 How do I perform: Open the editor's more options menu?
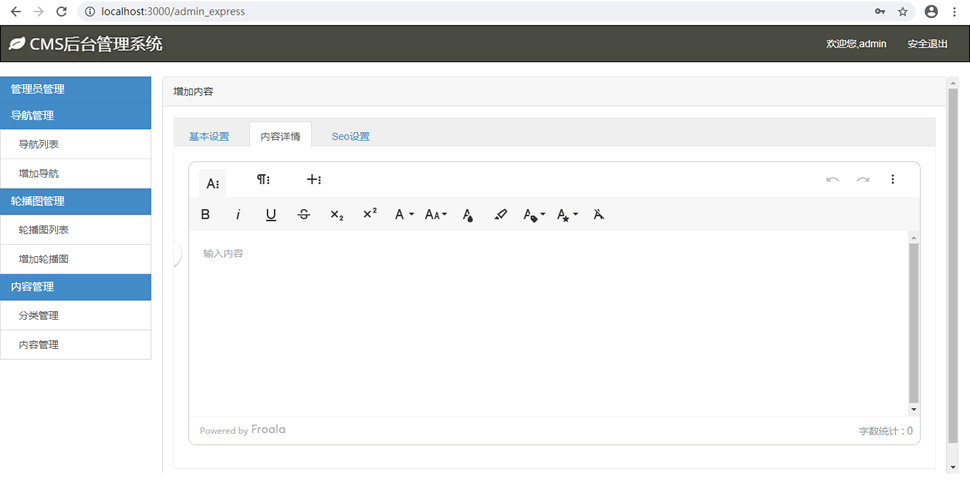[893, 179]
